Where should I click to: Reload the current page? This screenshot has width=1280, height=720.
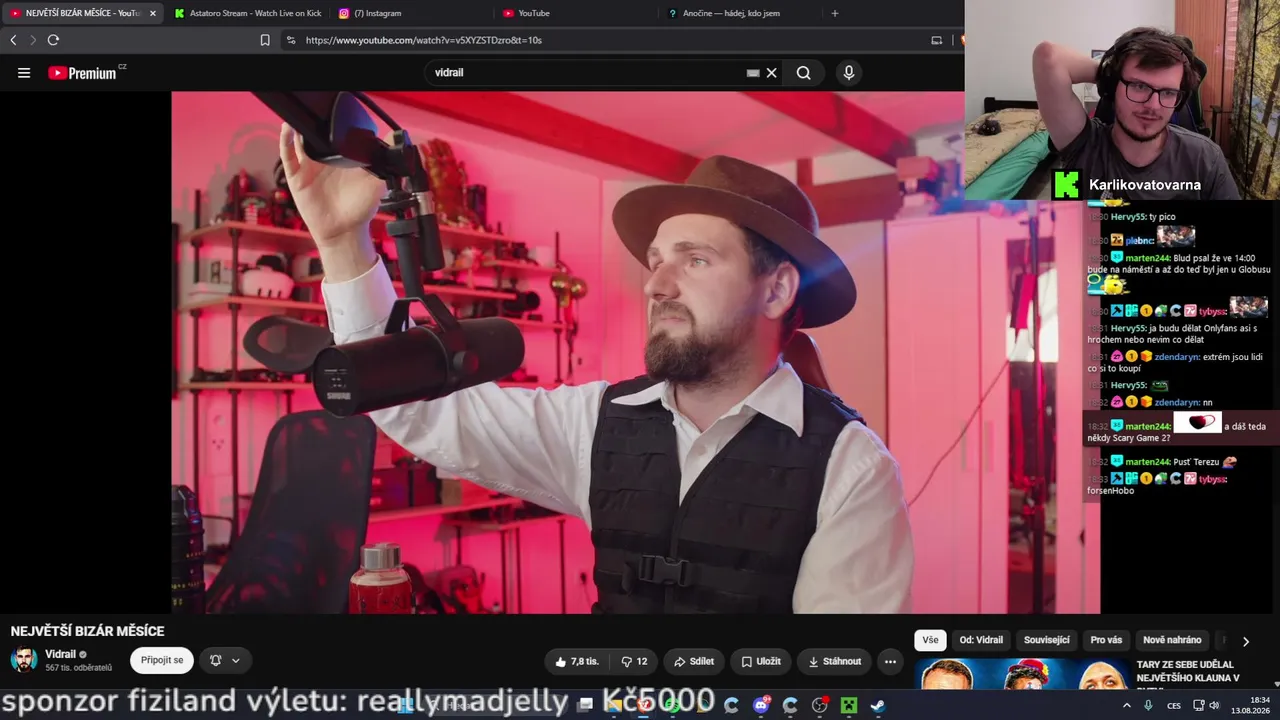click(53, 40)
